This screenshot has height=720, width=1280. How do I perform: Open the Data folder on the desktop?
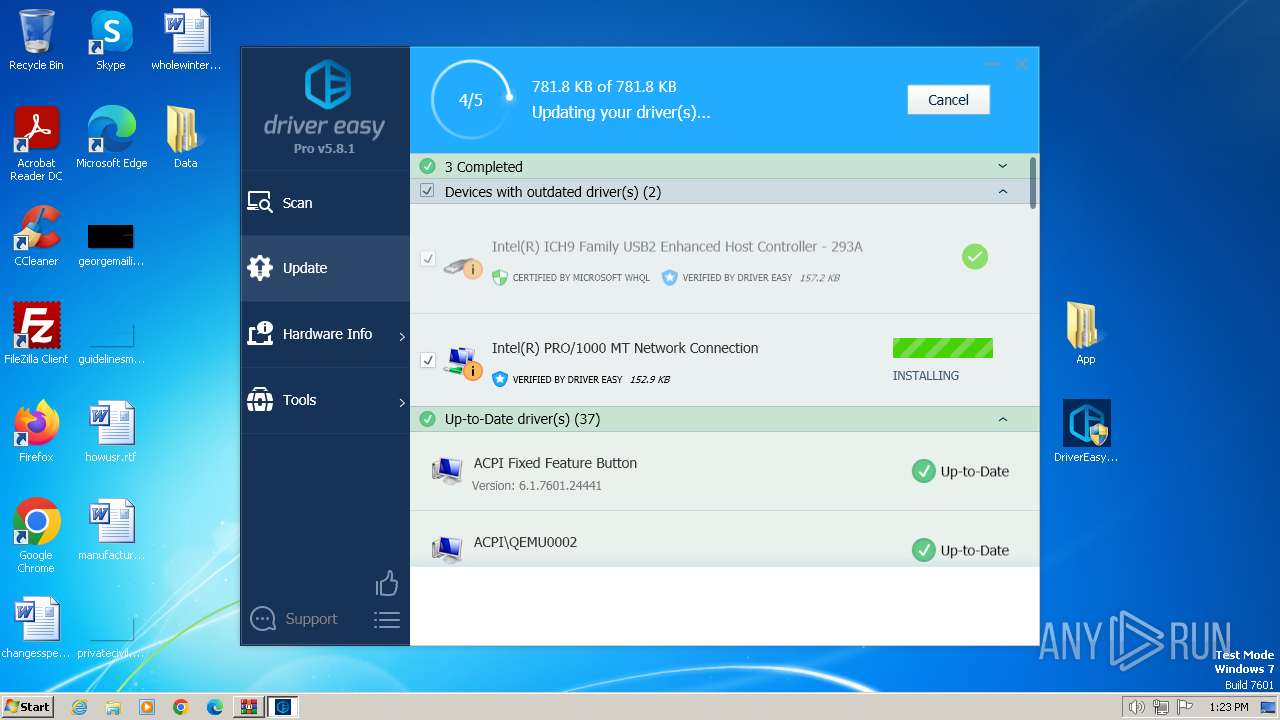click(185, 138)
